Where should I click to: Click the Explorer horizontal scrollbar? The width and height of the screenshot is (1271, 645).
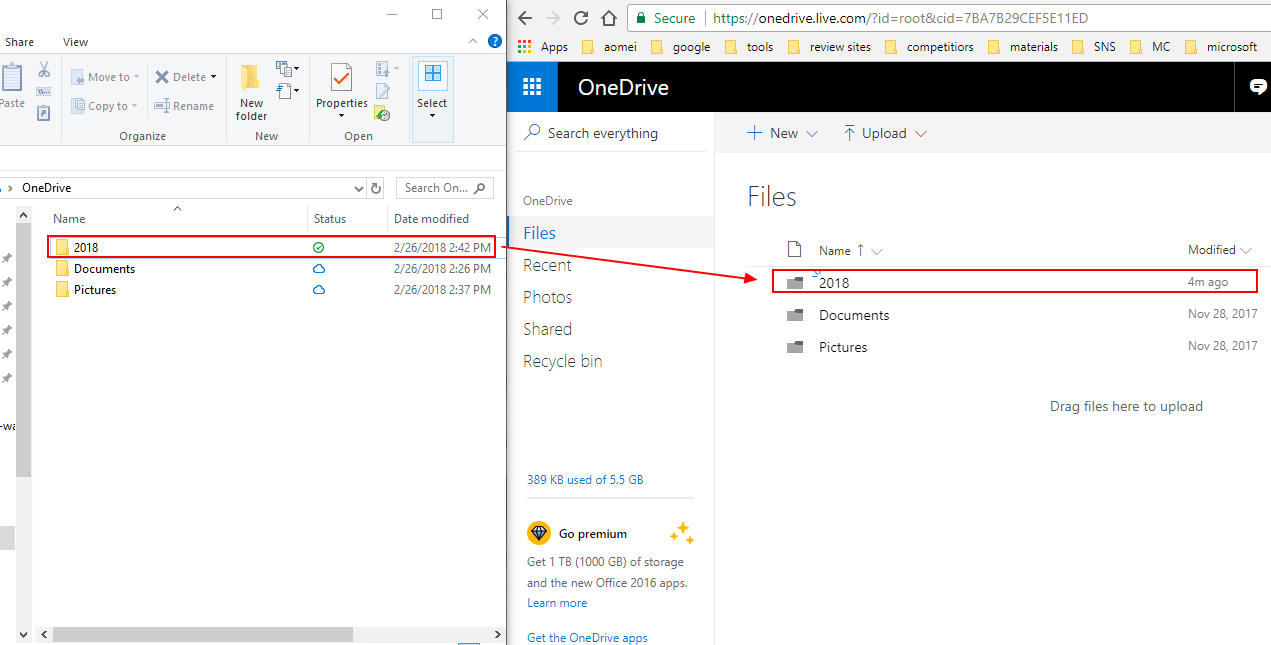pos(203,634)
